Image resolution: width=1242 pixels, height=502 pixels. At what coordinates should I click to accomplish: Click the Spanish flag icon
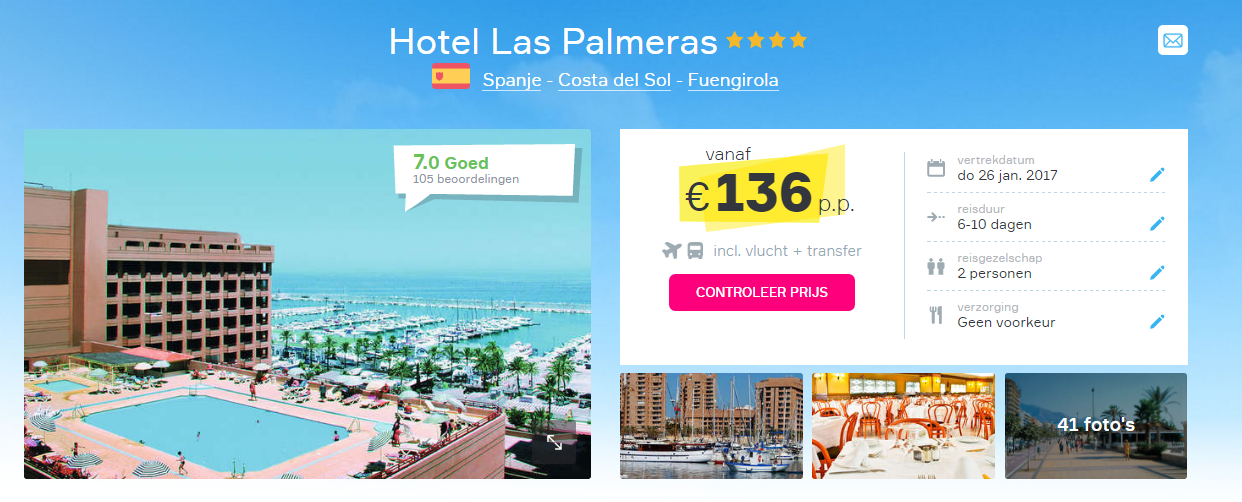451,77
